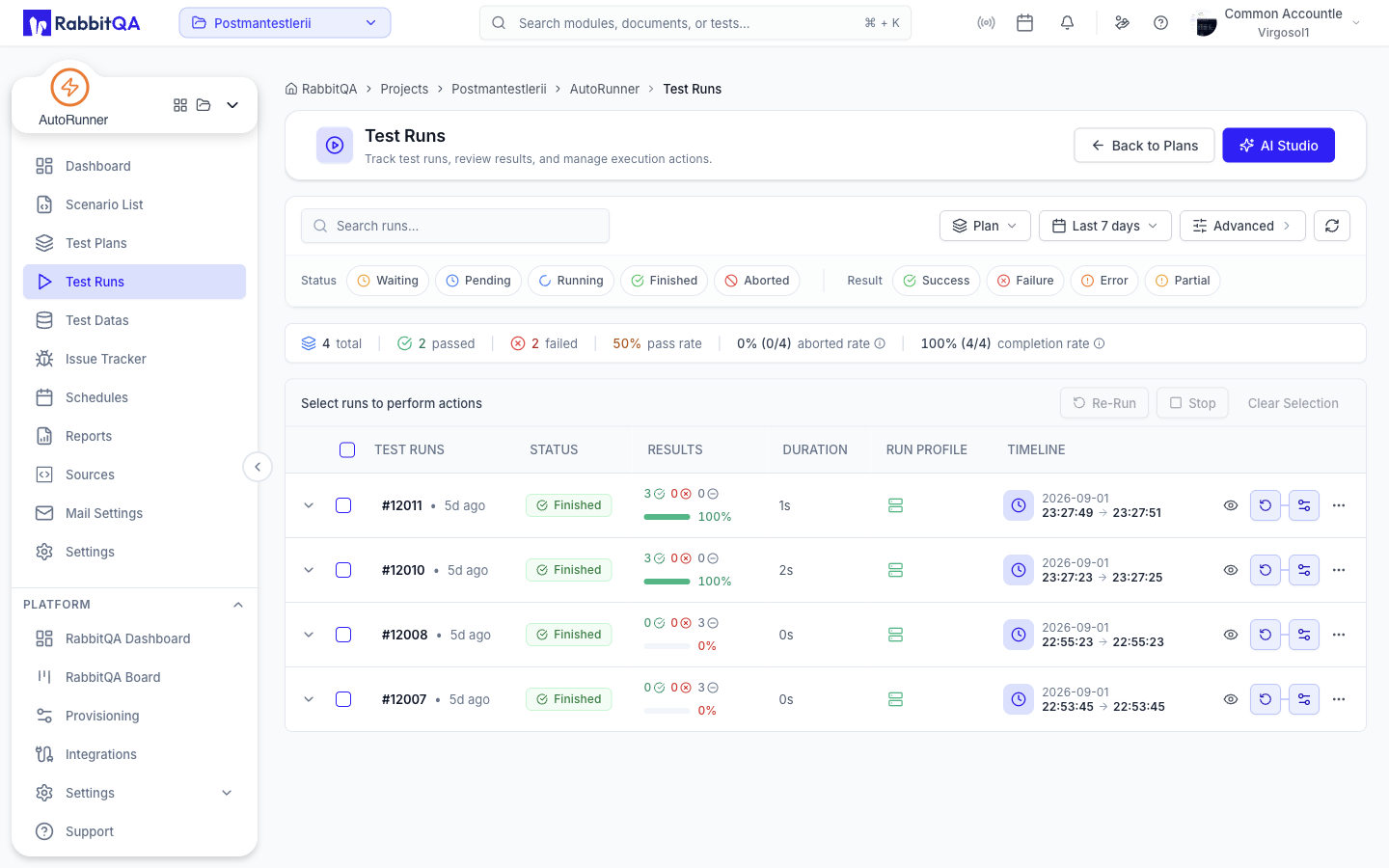Collapse the PLATFORM section
This screenshot has height=868, width=1389.
pos(238,605)
